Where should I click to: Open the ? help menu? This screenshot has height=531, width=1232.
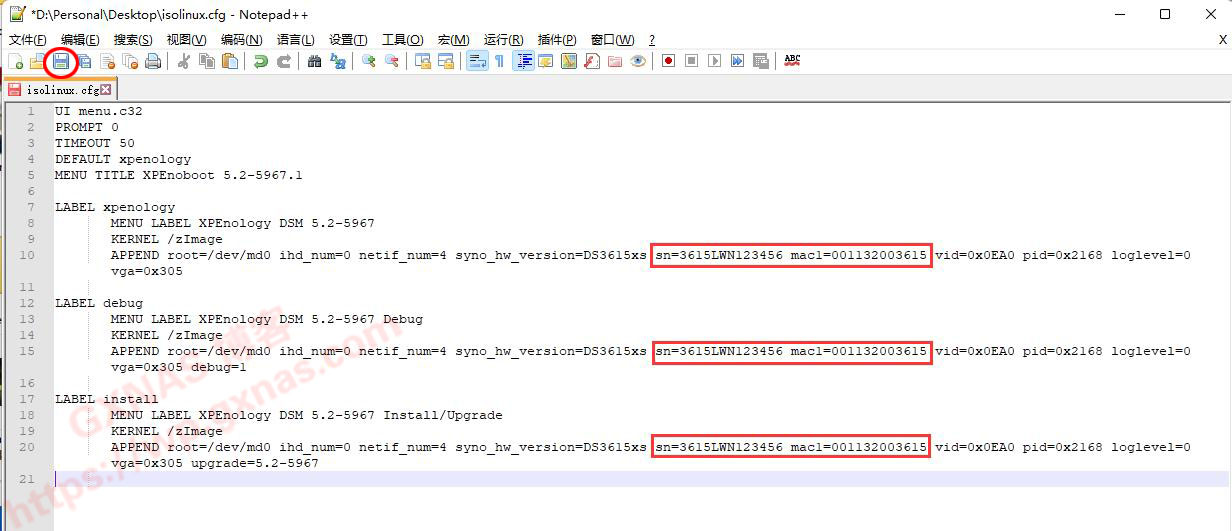(x=652, y=40)
